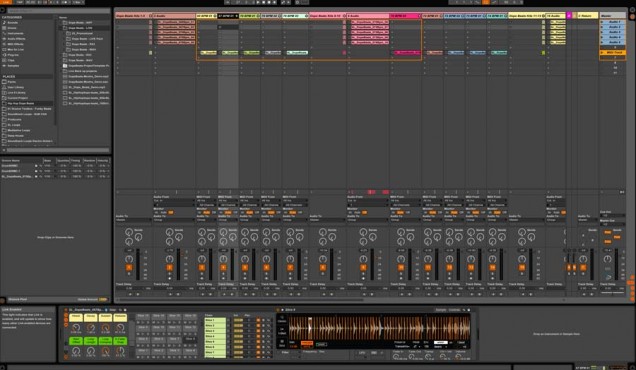Click the transport Stop button
Screen dimensions: 636x370
263,2
